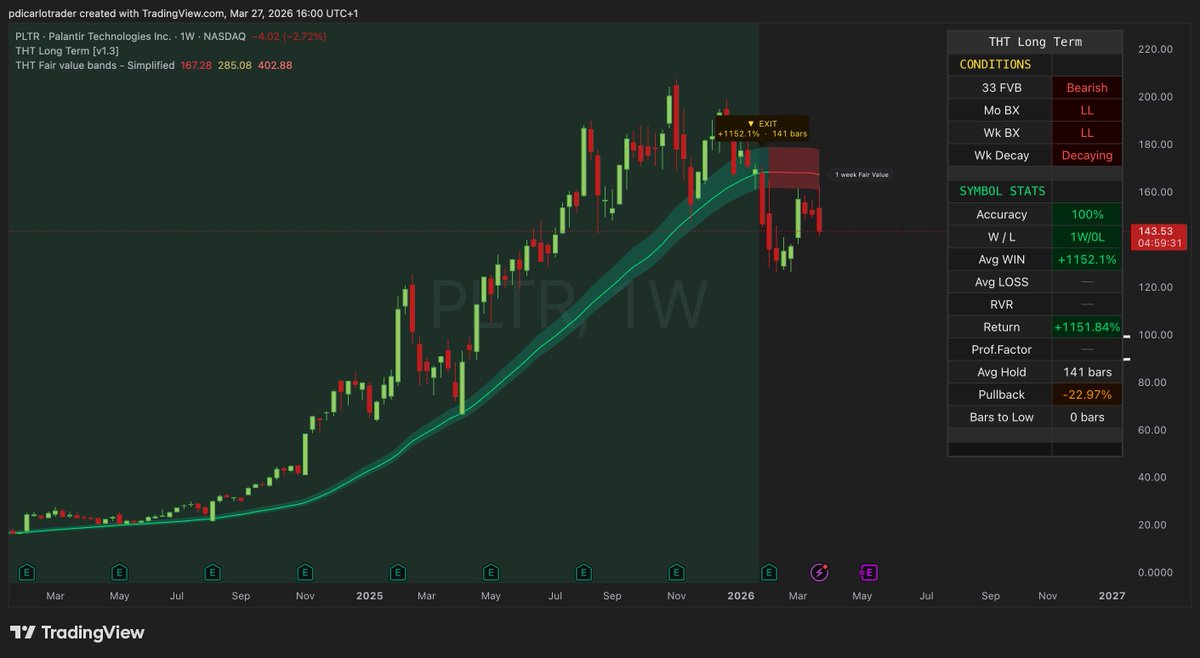
Task: Select the '1 week Fair Value' label
Action: 861,175
